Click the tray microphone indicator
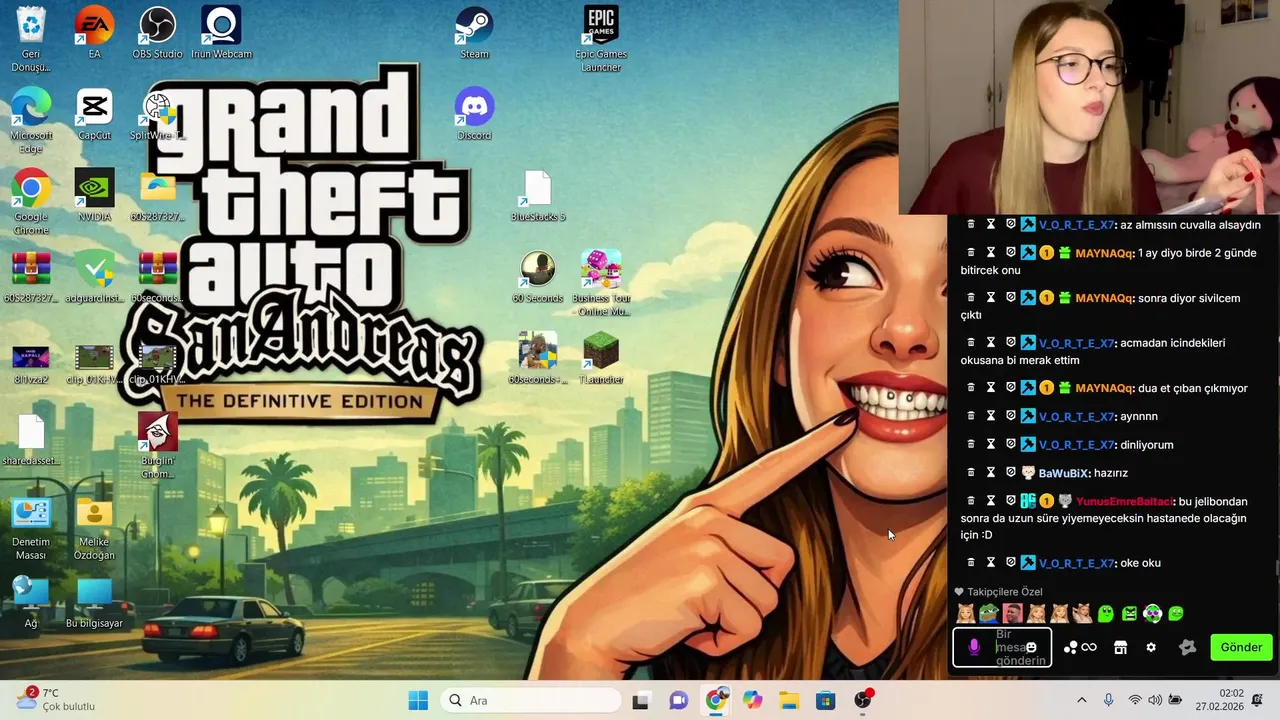Screen dimensions: 1280x720 tap(1108, 700)
